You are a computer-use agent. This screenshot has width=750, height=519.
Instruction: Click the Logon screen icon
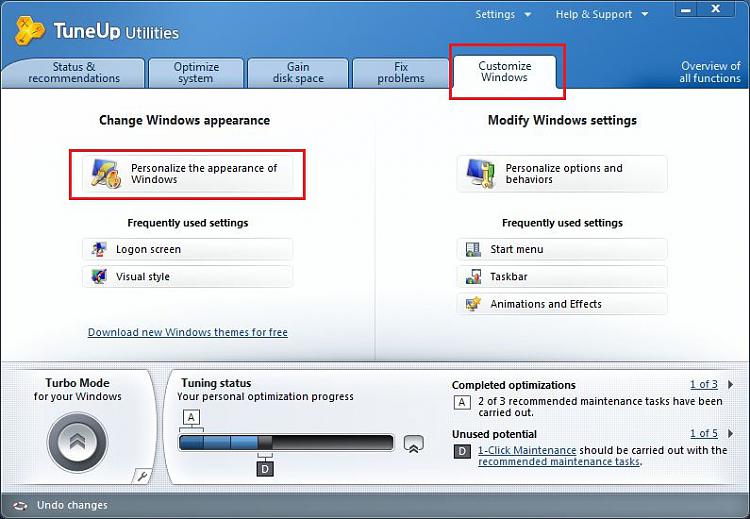(x=99, y=249)
